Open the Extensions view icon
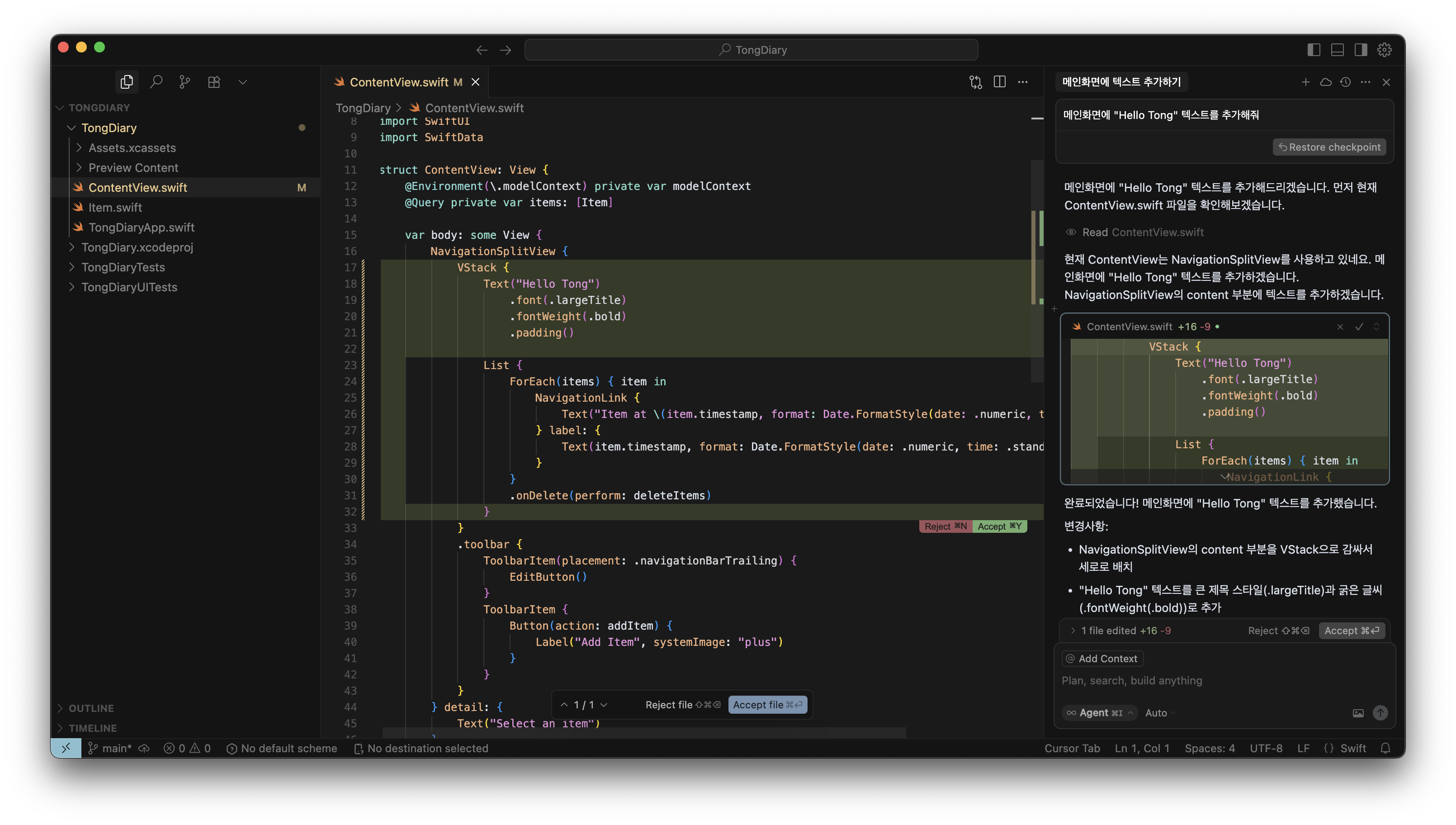This screenshot has width=1456, height=825. pyautogui.click(x=214, y=82)
